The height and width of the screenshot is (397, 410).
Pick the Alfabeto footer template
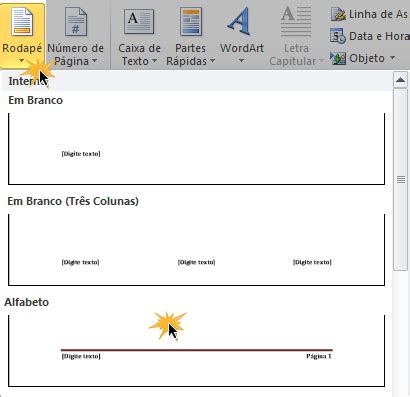[x=196, y=351]
